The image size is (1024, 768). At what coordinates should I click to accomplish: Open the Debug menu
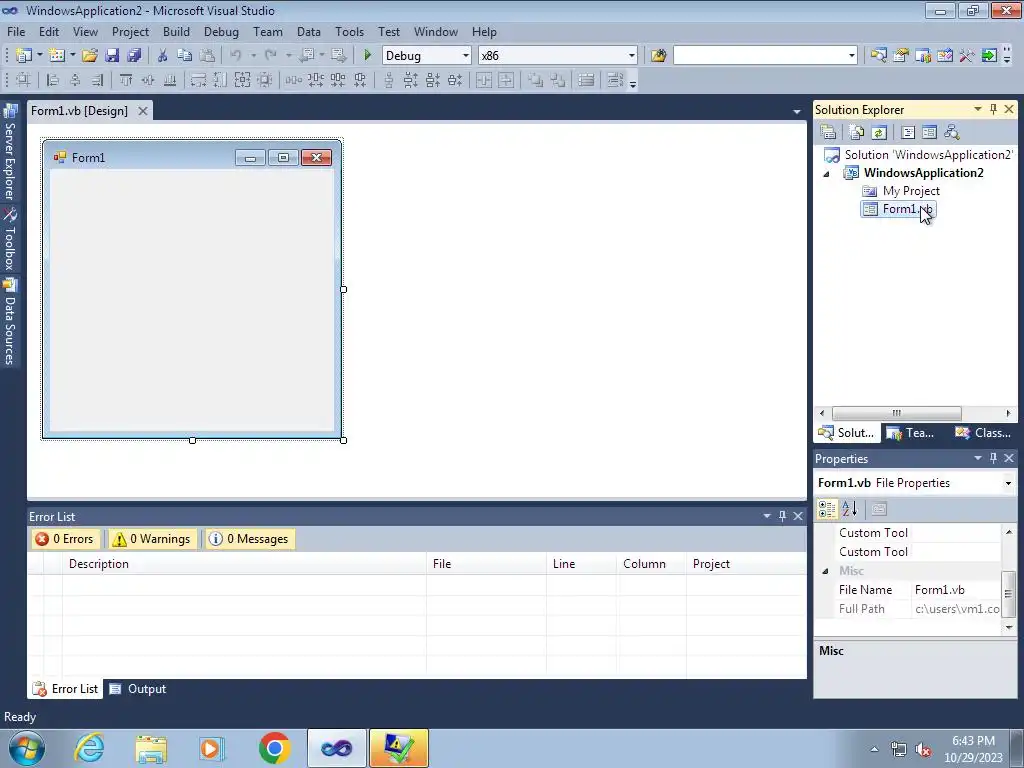221,31
